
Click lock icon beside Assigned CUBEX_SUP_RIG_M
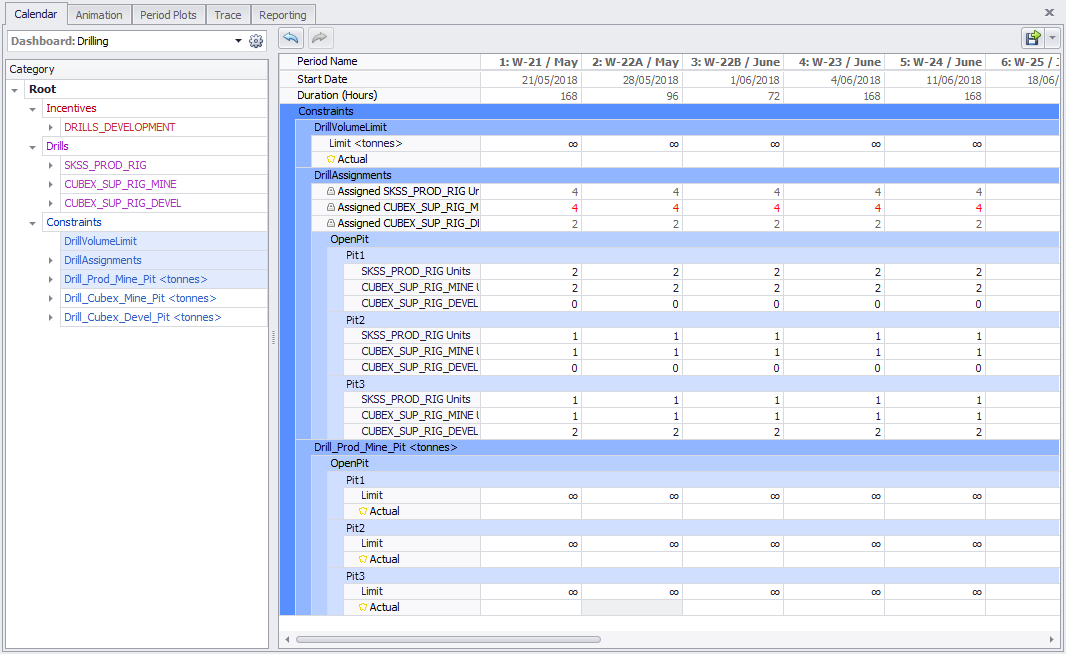tap(331, 207)
